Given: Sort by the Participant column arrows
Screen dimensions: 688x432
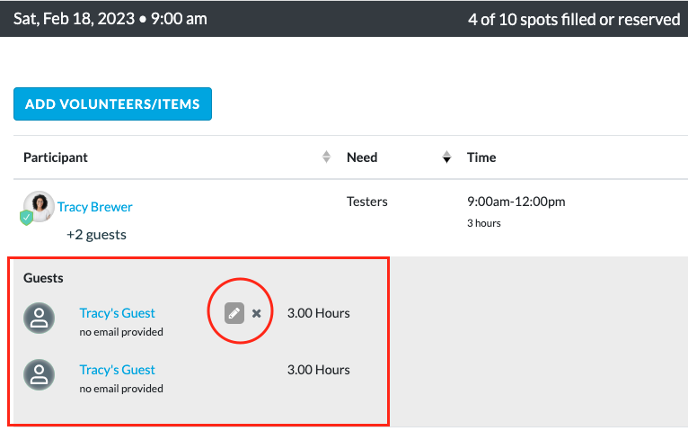Looking at the screenshot, I should [x=326, y=157].
